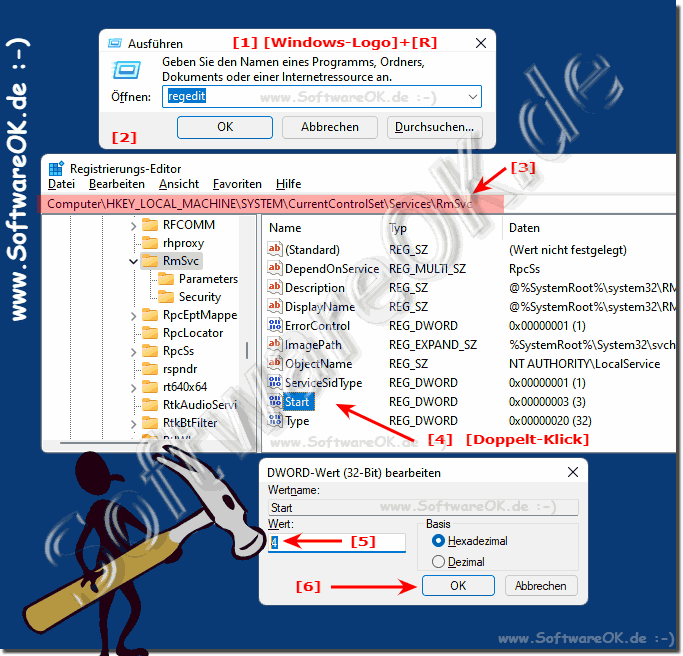Select the ImagePath value name

click(x=313, y=345)
